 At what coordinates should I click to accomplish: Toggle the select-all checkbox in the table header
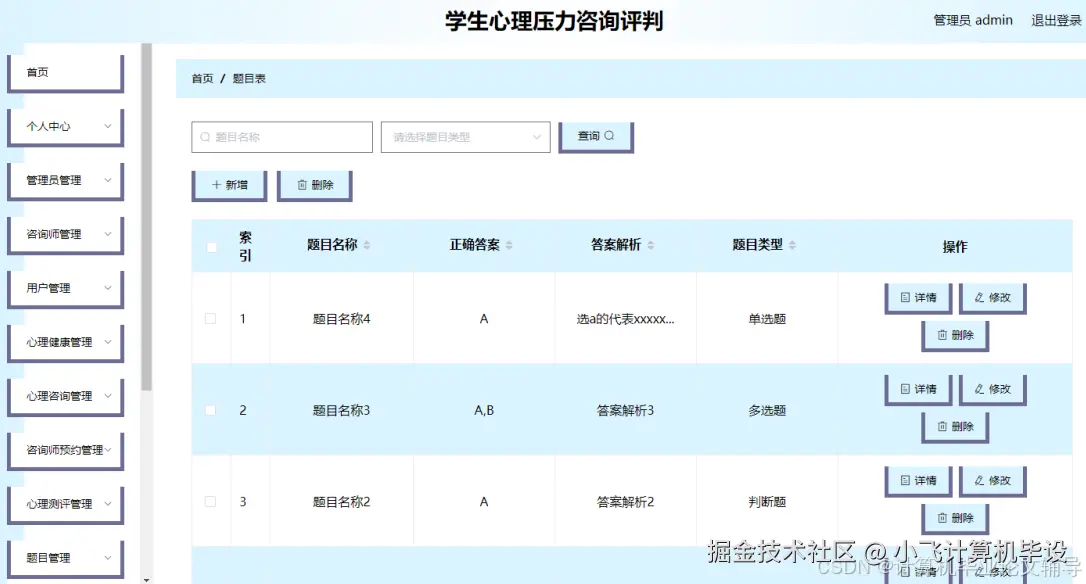pyautogui.click(x=211, y=247)
